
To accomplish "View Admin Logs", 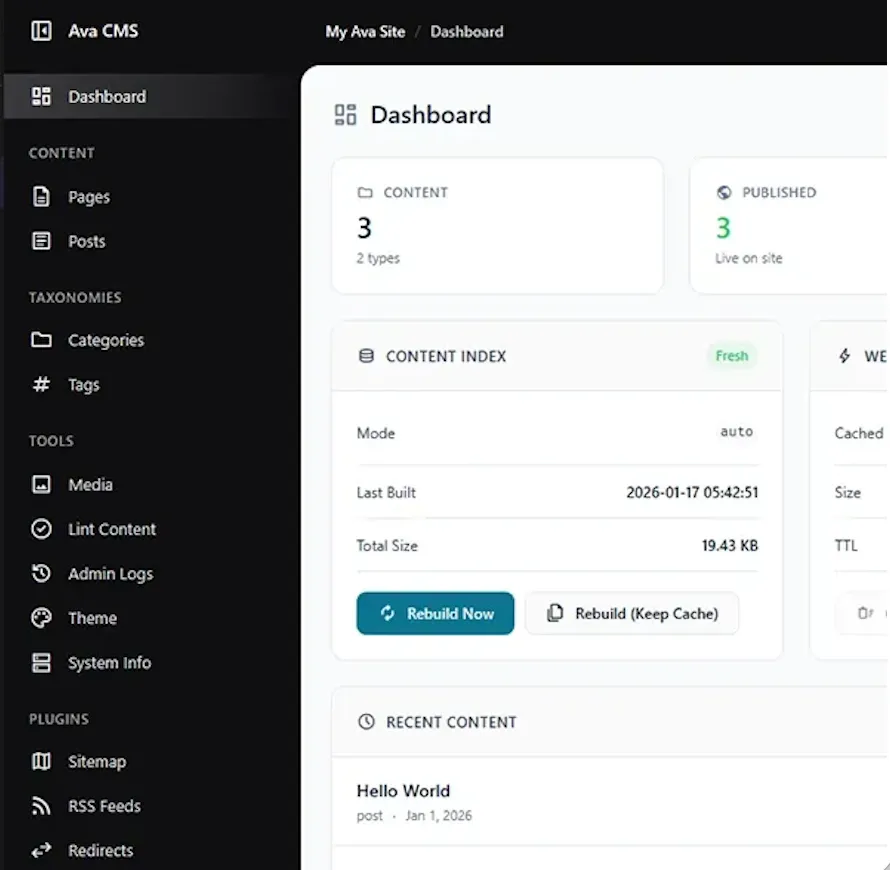I will pyautogui.click(x=150, y=573).
